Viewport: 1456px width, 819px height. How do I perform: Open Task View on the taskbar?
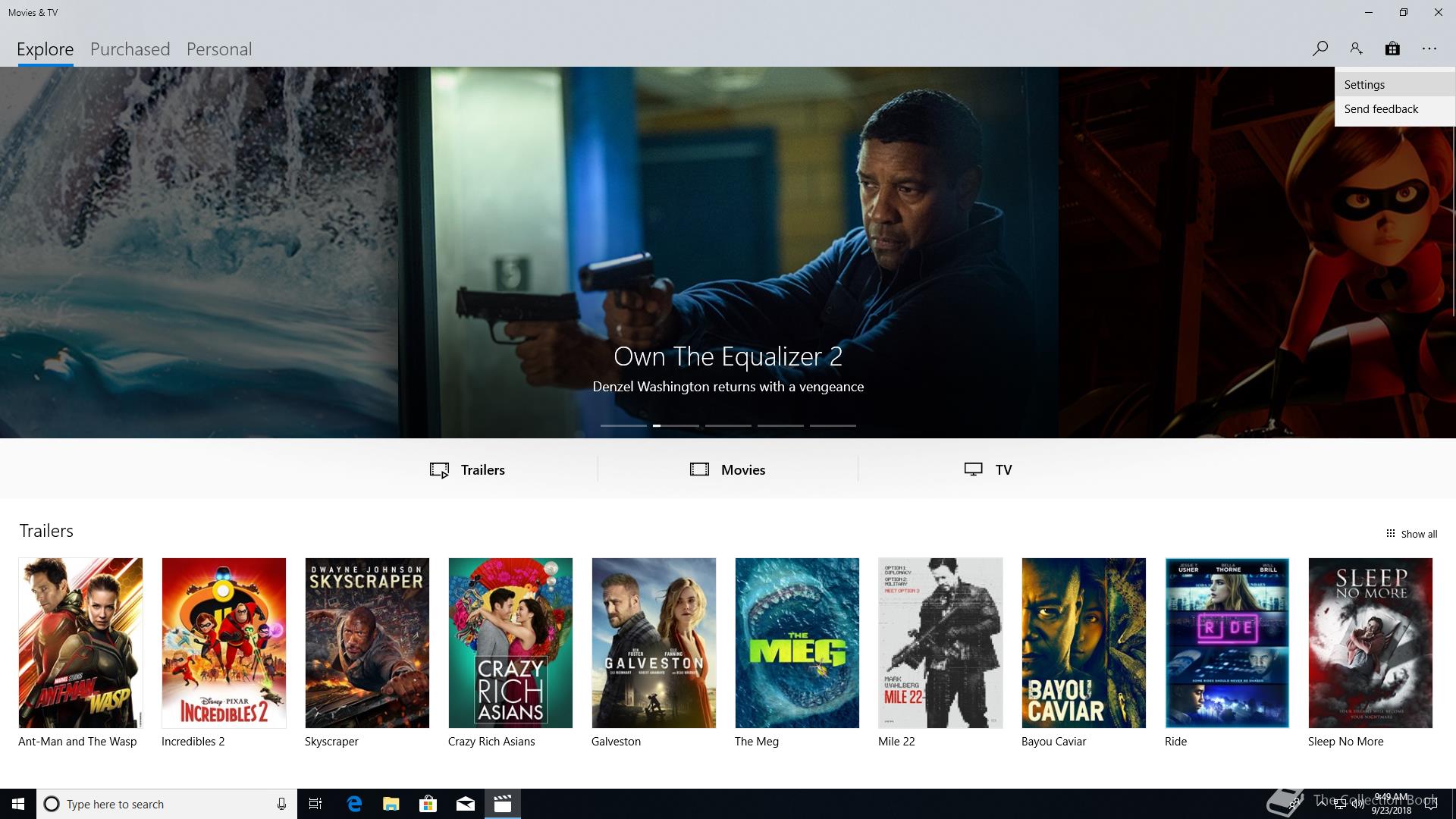coord(315,804)
